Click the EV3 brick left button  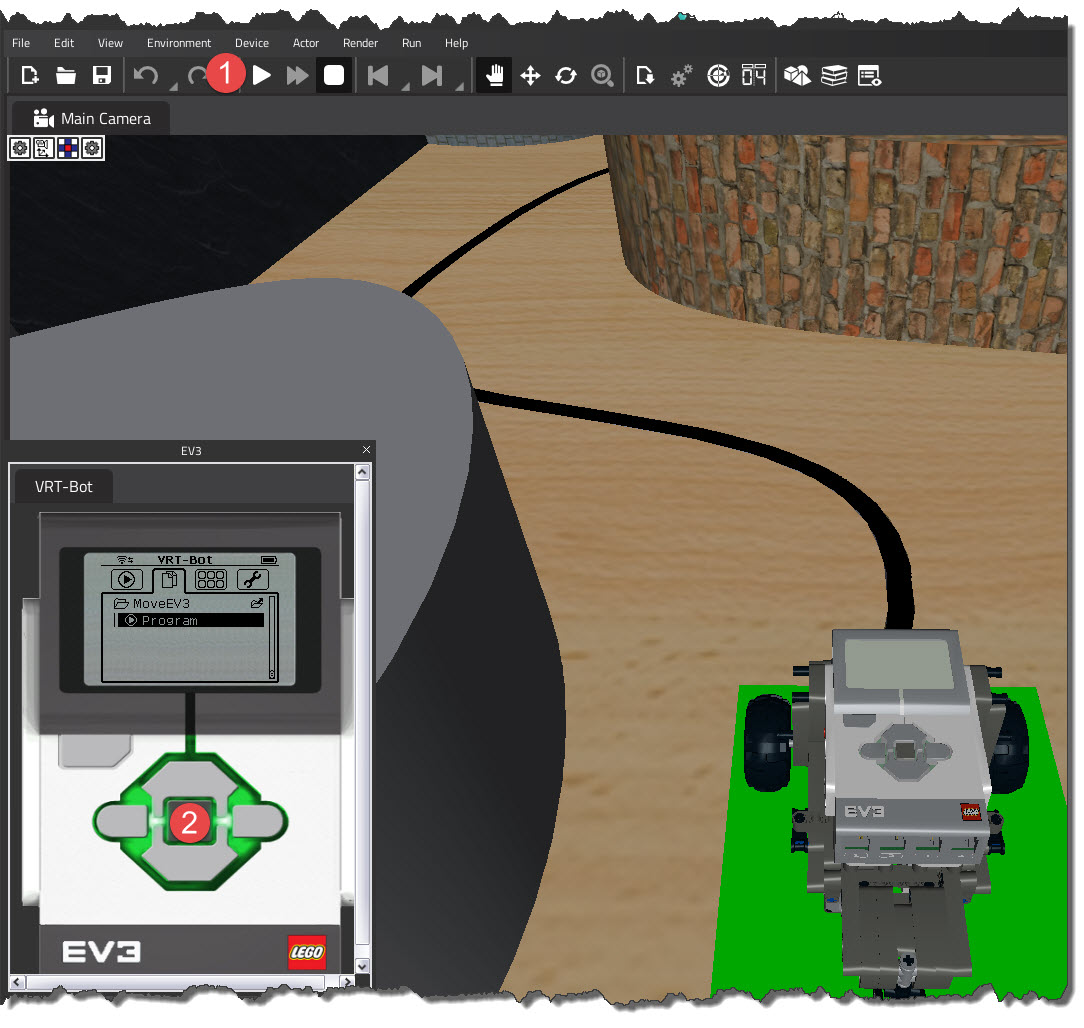[122, 823]
